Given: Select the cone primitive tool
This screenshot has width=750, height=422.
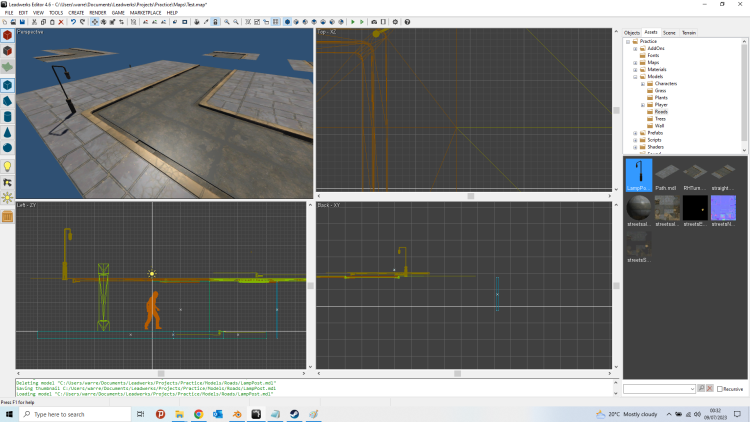Looking at the screenshot, I should pyautogui.click(x=7, y=133).
